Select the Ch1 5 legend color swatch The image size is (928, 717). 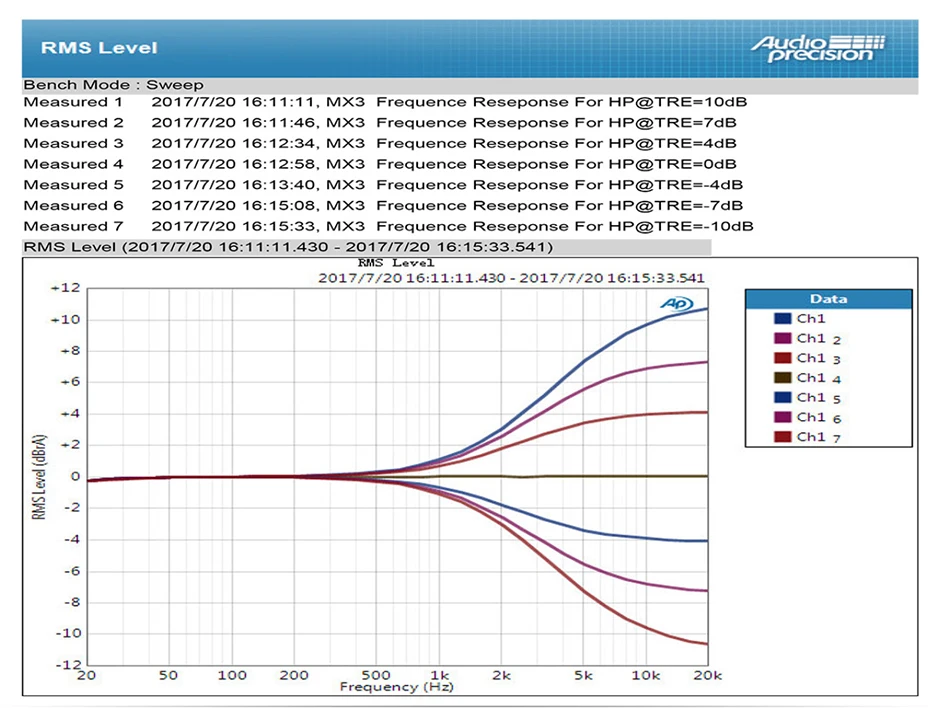point(782,397)
